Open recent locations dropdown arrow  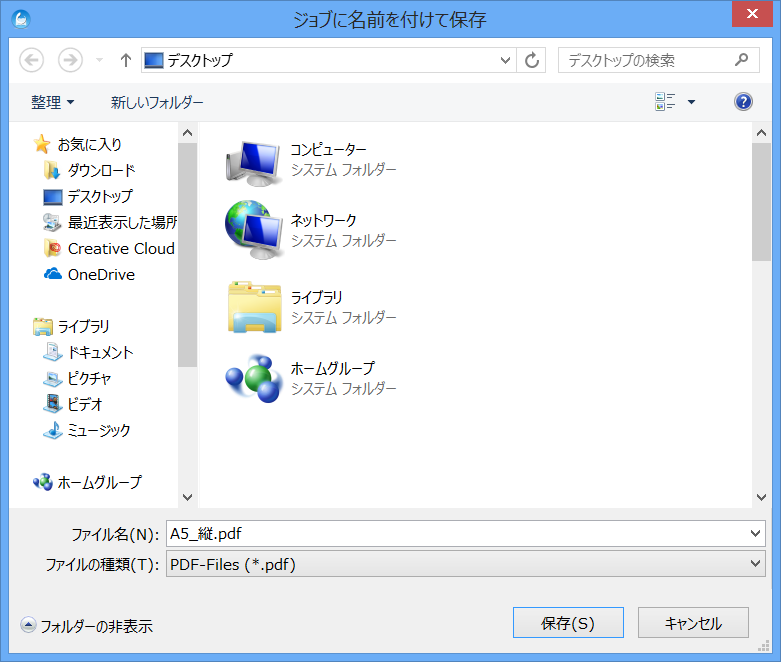[x=99, y=60]
